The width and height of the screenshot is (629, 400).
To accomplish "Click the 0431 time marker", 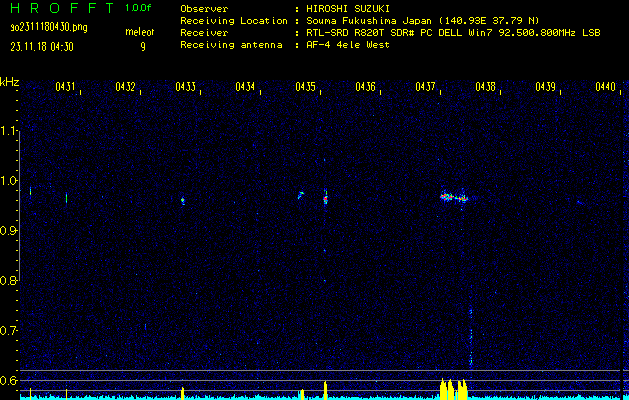I will point(66,87).
